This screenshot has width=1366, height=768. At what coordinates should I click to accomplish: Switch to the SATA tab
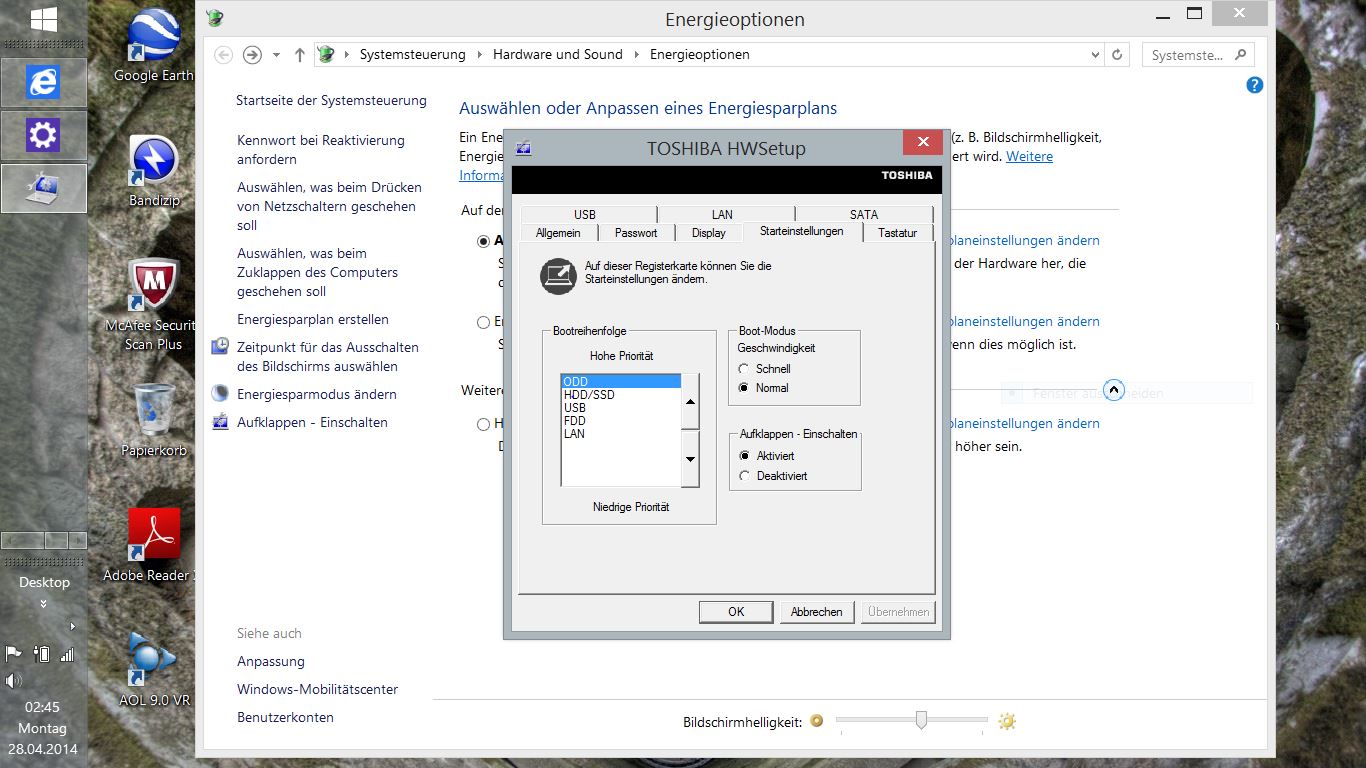coord(864,214)
